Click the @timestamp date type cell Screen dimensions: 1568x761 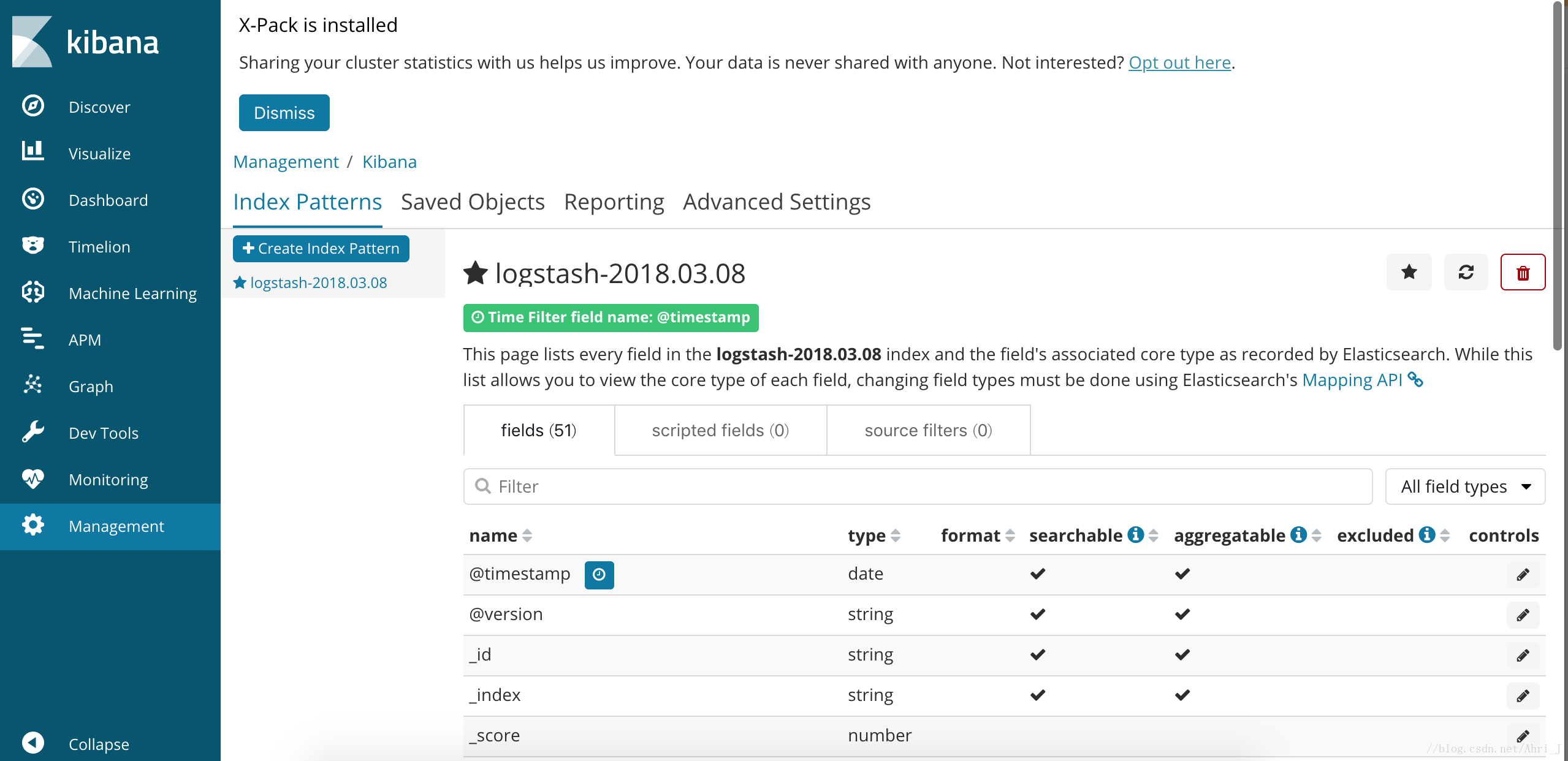(x=866, y=574)
